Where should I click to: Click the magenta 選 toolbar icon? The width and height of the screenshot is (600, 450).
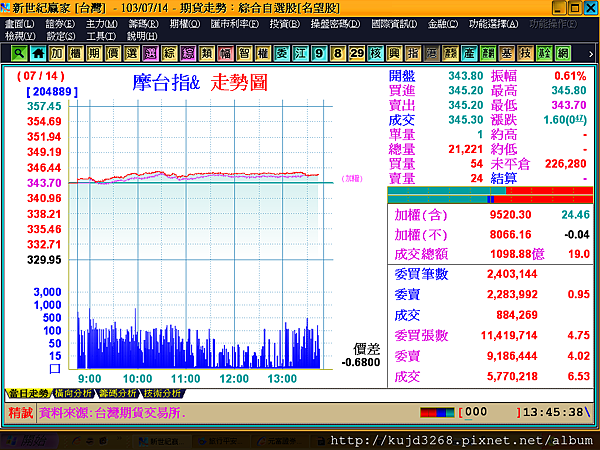[150, 53]
